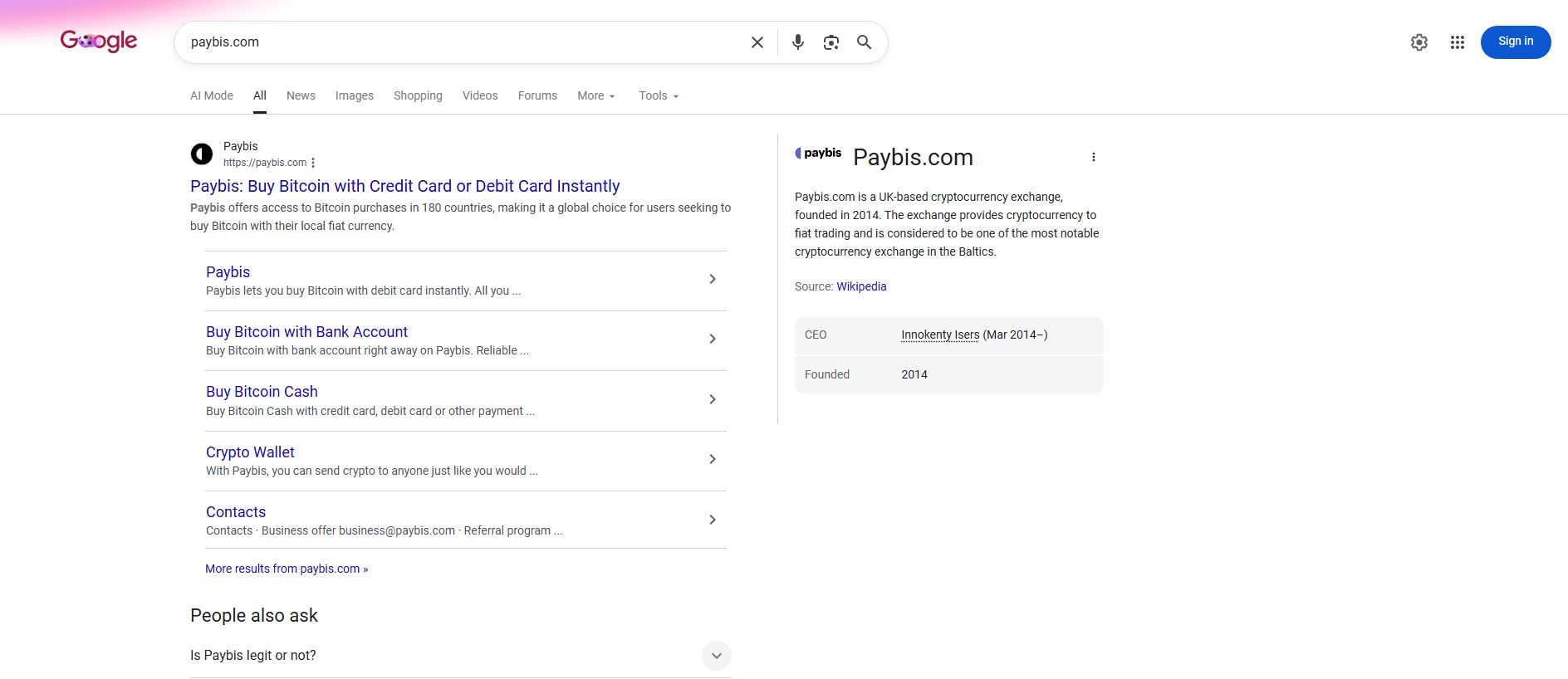Open the Buy Bitcoin with Bank Account link
The width and height of the screenshot is (1568, 679).
[x=306, y=332]
